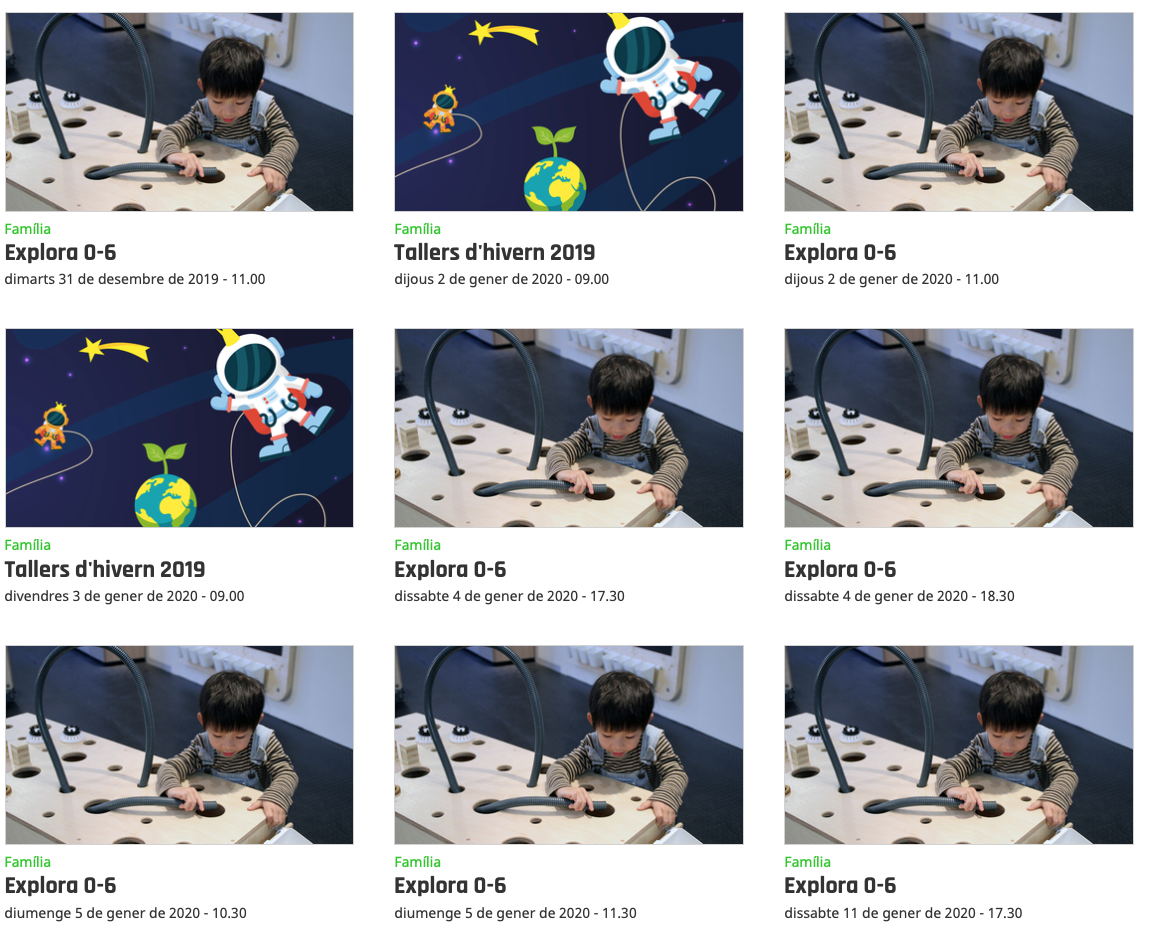Open the Explora 0-6 image for diumenge 5 at 10.30
1153x943 pixels.
[x=179, y=745]
